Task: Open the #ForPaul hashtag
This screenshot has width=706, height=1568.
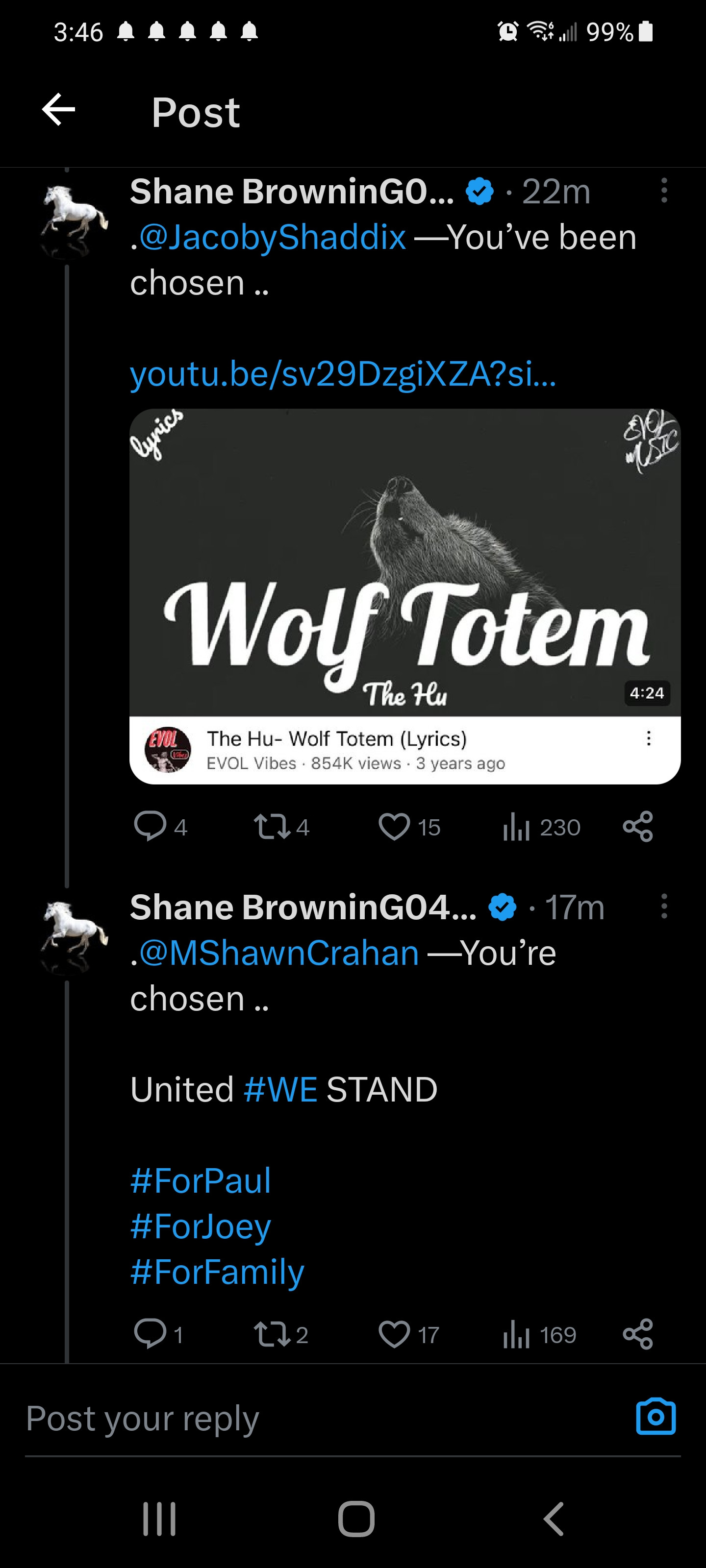Action: [201, 1180]
